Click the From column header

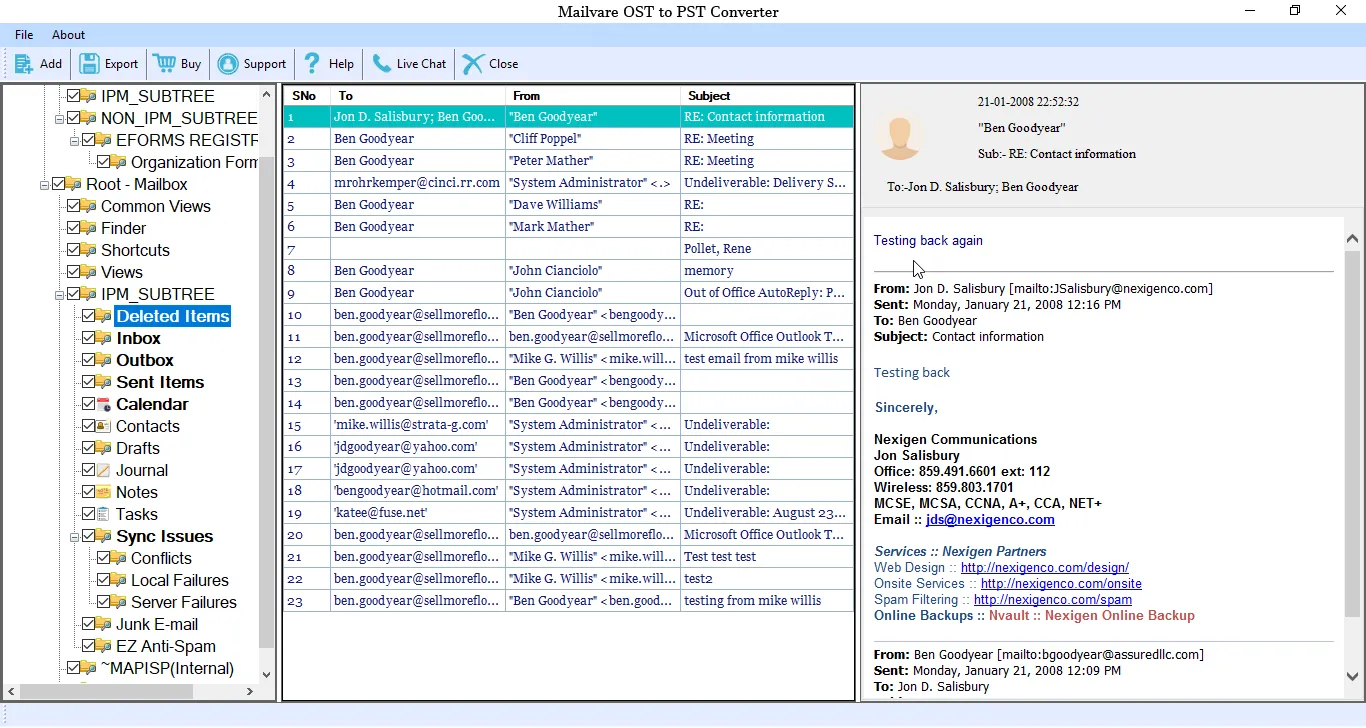[592, 96]
